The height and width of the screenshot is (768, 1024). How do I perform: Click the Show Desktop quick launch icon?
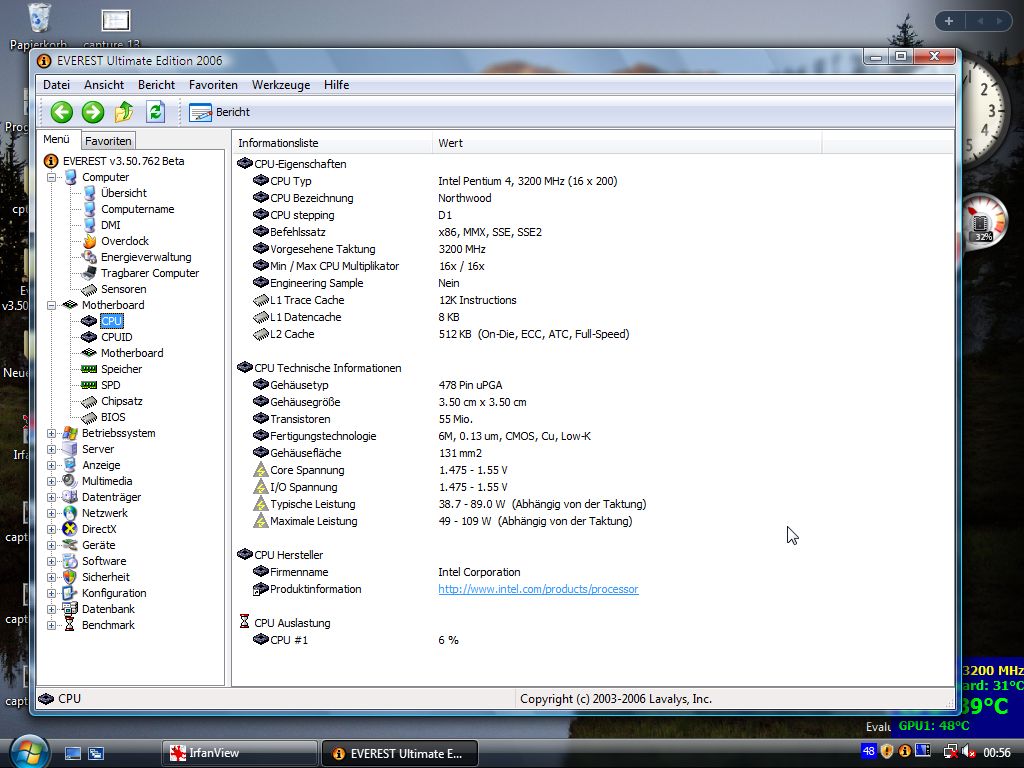coord(72,754)
